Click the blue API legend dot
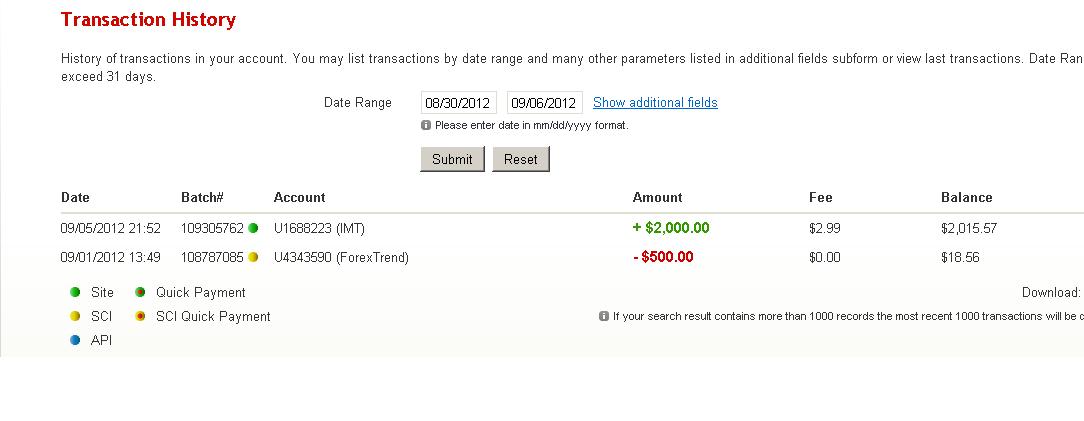The width and height of the screenshot is (1084, 421). tap(75, 340)
